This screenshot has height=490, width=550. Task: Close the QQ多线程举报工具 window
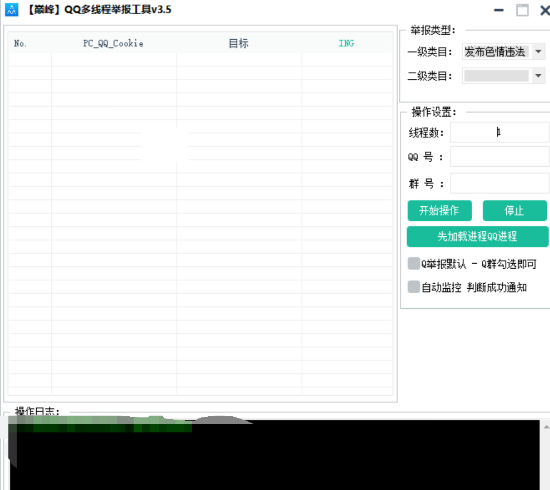click(545, 10)
